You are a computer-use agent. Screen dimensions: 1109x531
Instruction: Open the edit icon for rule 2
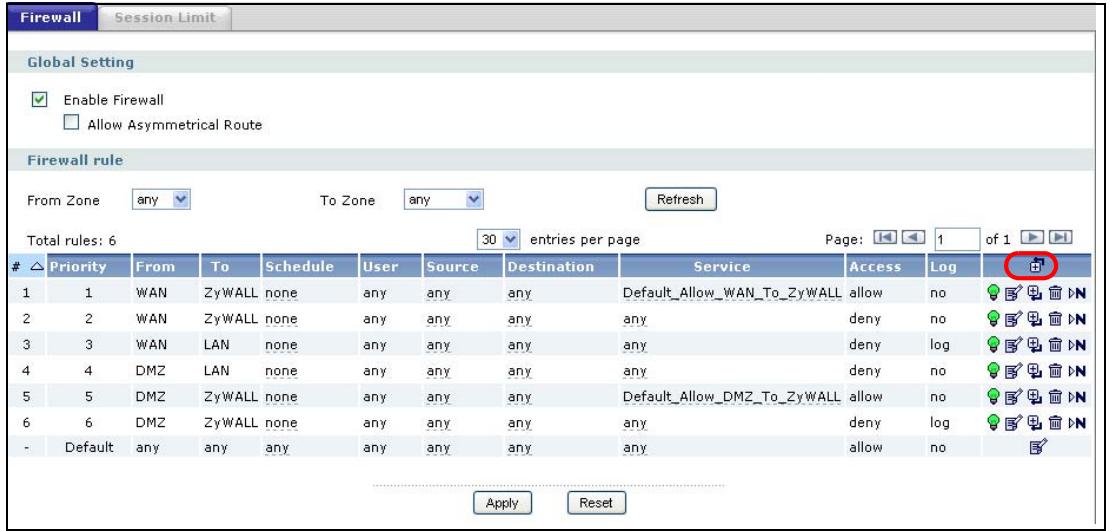coord(1014,319)
